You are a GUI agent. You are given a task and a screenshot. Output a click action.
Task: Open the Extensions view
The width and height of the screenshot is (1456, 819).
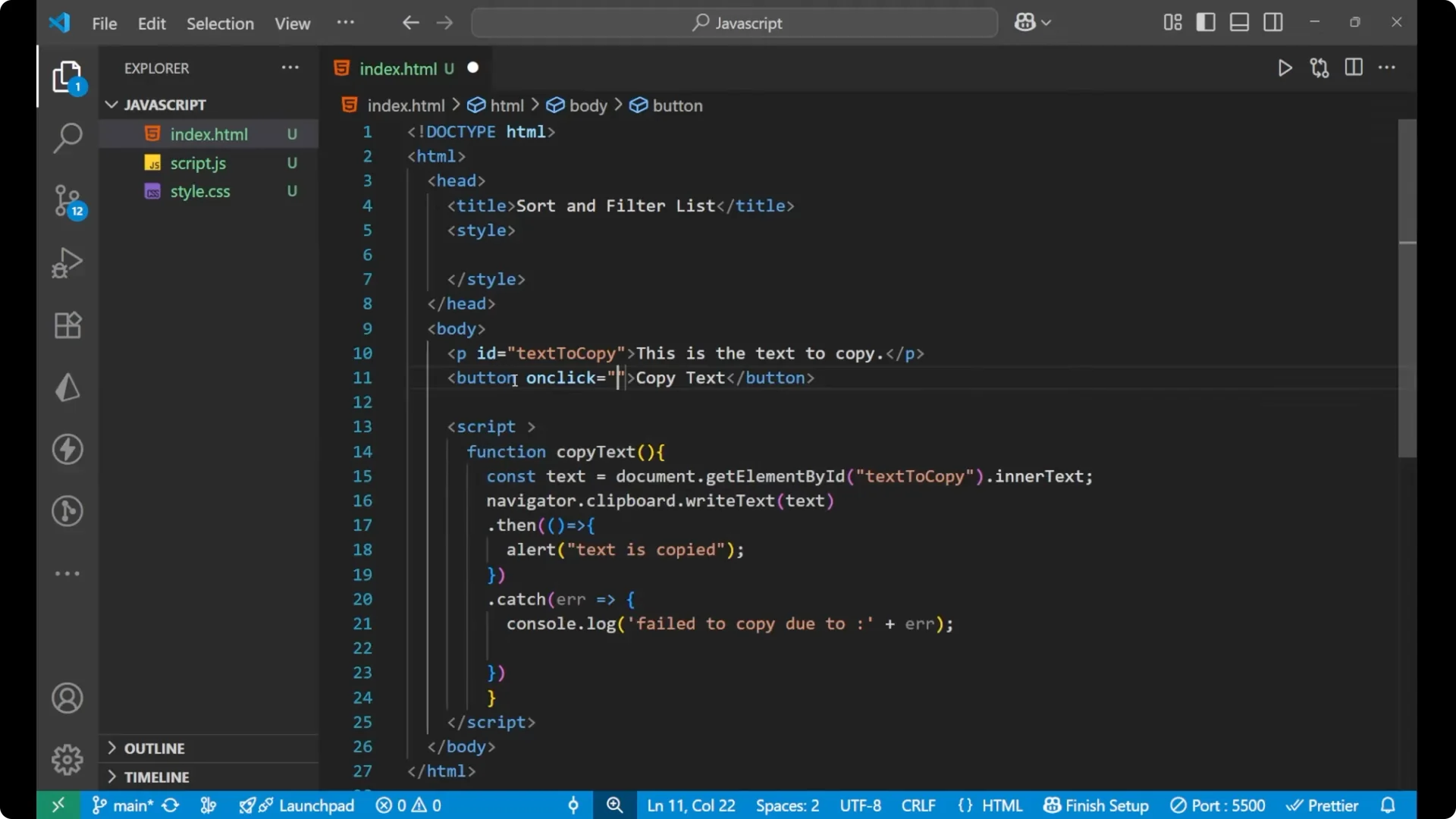point(67,325)
